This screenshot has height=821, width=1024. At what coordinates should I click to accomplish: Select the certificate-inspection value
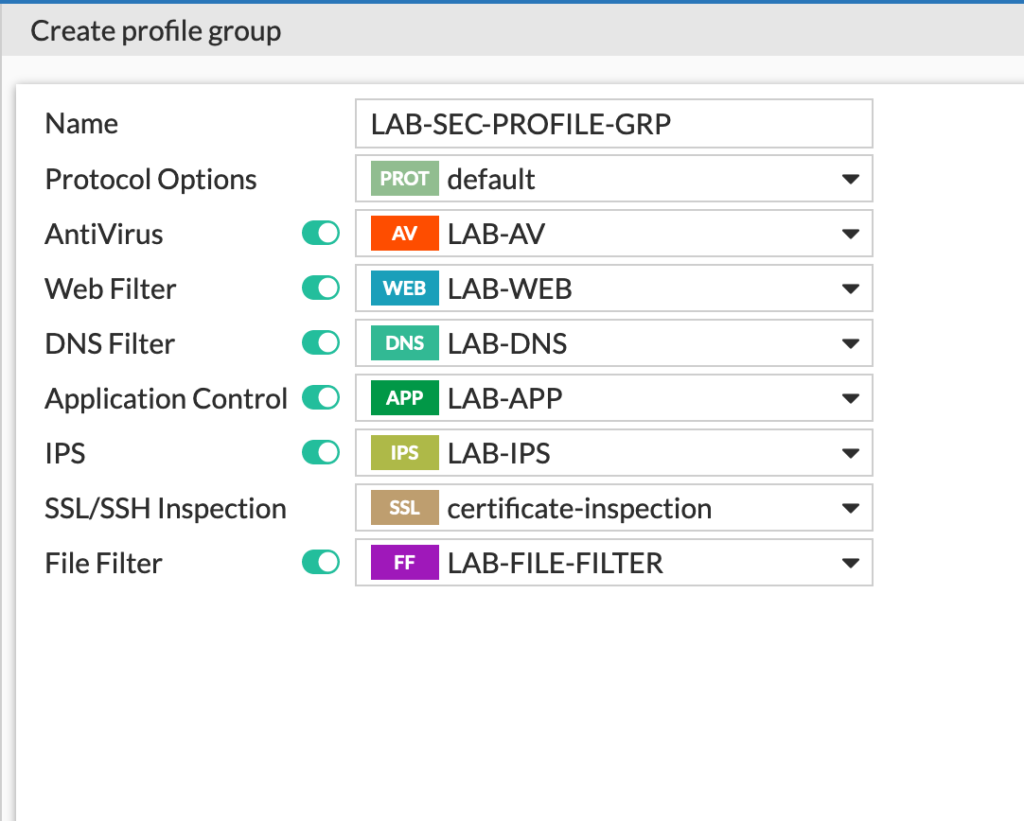coord(579,508)
